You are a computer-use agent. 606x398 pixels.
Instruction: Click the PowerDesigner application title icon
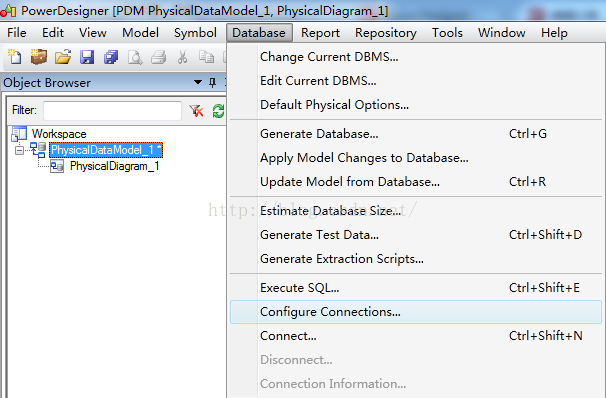(x=8, y=10)
